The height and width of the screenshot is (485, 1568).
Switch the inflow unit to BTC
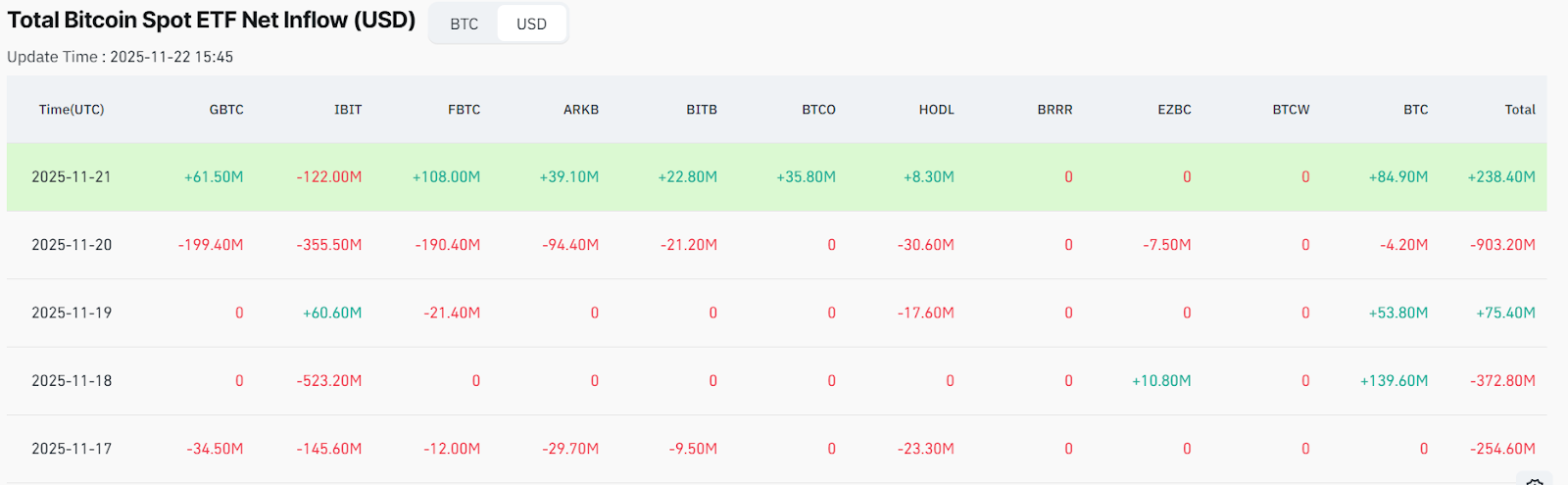click(x=464, y=24)
